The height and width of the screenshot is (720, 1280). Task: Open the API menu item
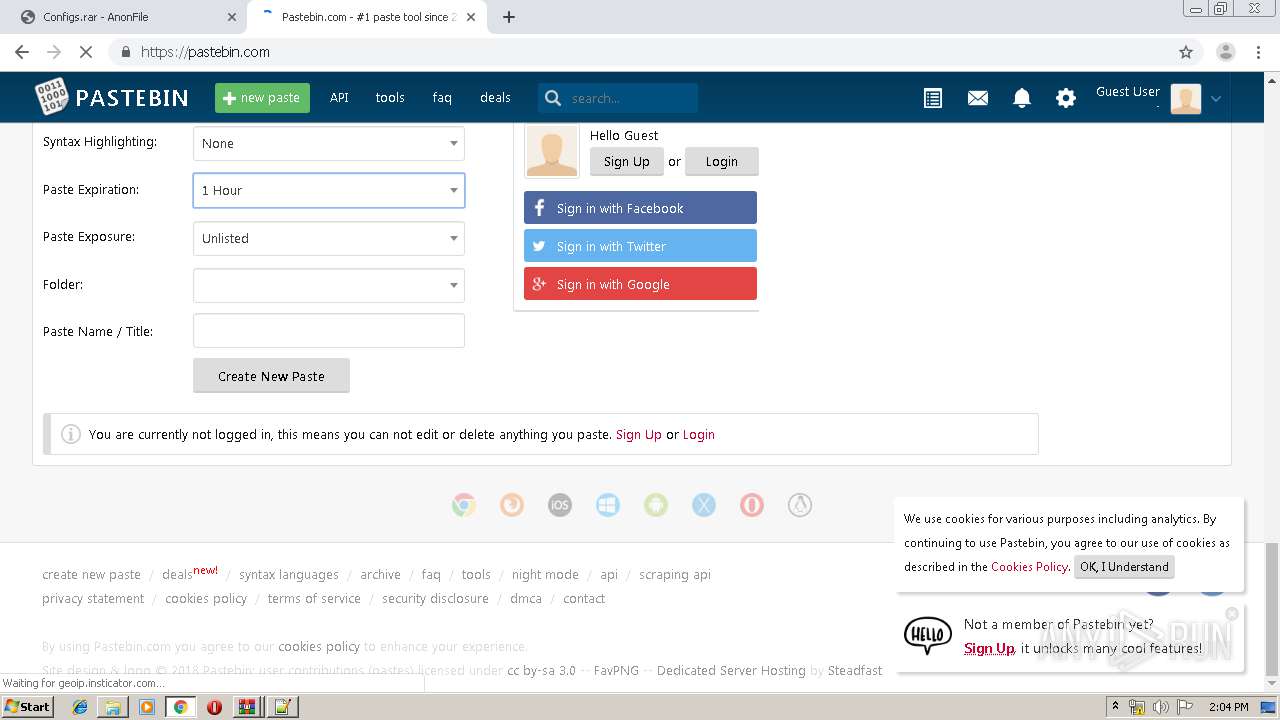(339, 98)
